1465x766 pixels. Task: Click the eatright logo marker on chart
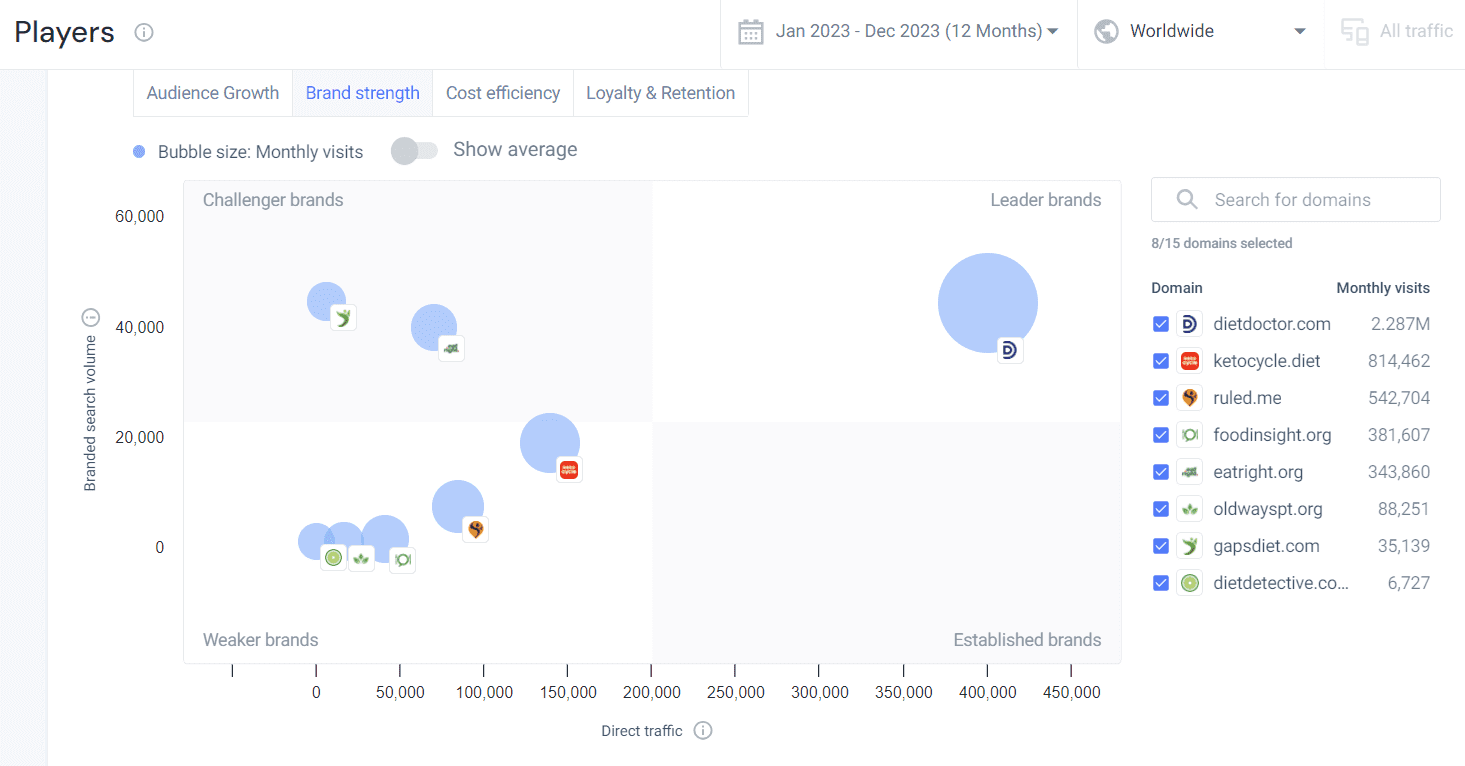pyautogui.click(x=451, y=348)
